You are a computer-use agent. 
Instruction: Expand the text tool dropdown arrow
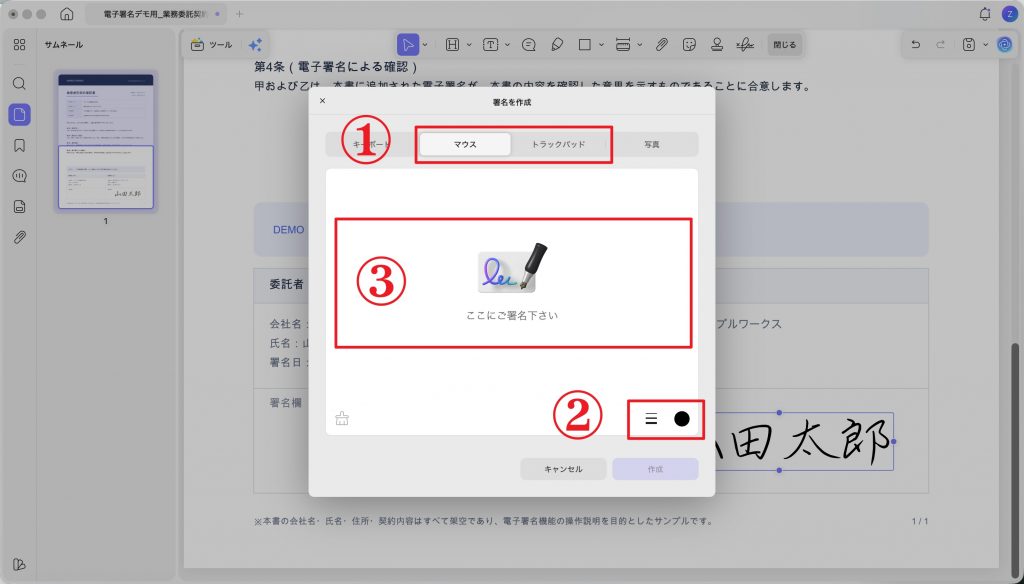[507, 44]
